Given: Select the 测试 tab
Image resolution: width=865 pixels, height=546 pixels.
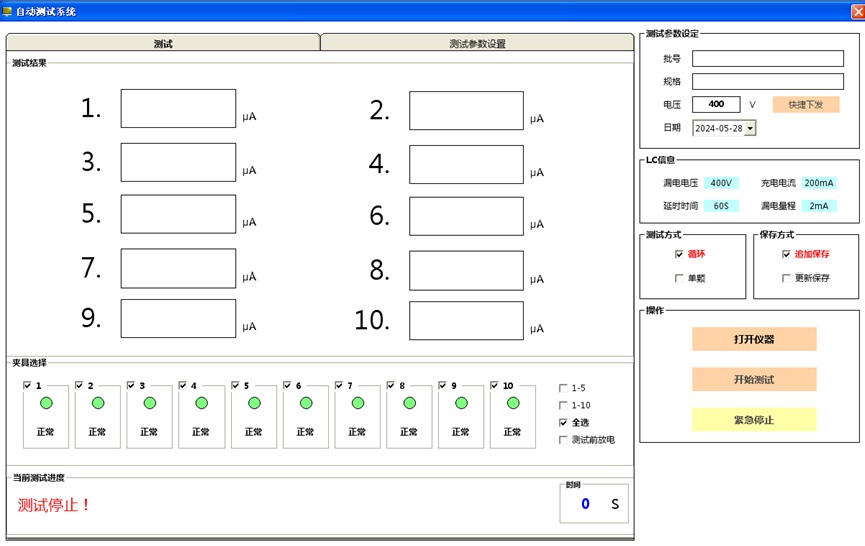Looking at the screenshot, I should point(163,44).
